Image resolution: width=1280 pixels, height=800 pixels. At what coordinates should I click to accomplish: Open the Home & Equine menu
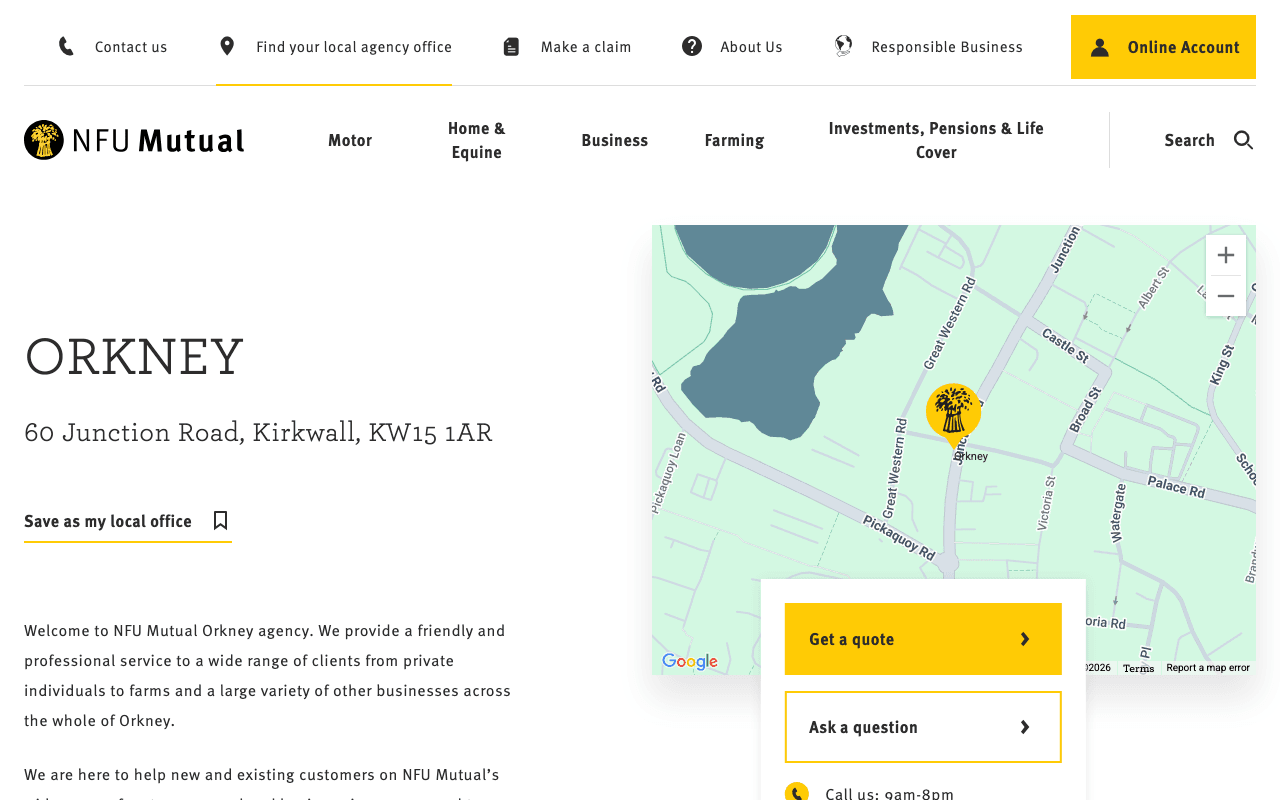tap(477, 140)
